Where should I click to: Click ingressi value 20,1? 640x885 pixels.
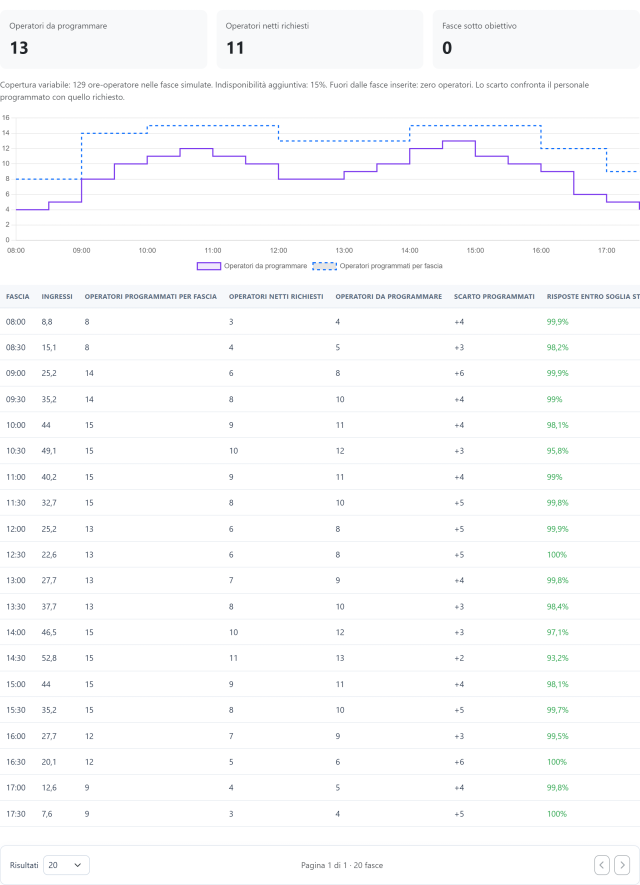tap(49, 762)
